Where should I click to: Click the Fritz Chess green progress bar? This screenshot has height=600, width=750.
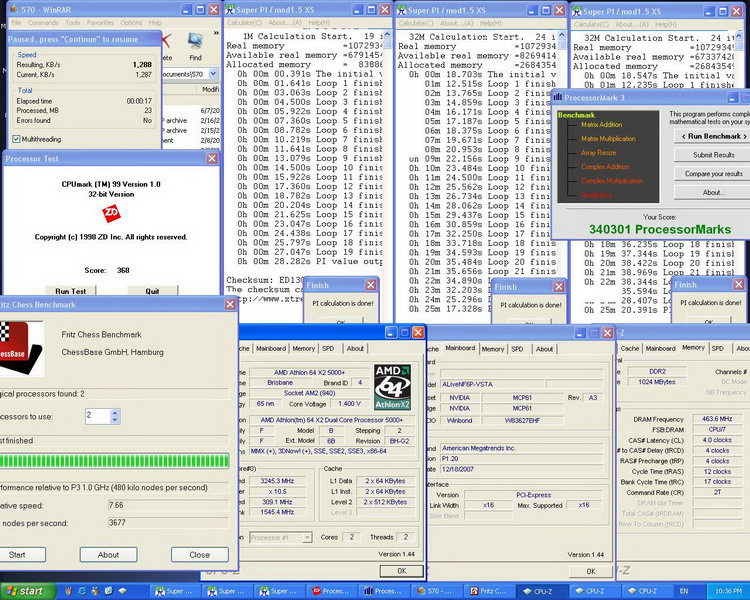[114, 461]
